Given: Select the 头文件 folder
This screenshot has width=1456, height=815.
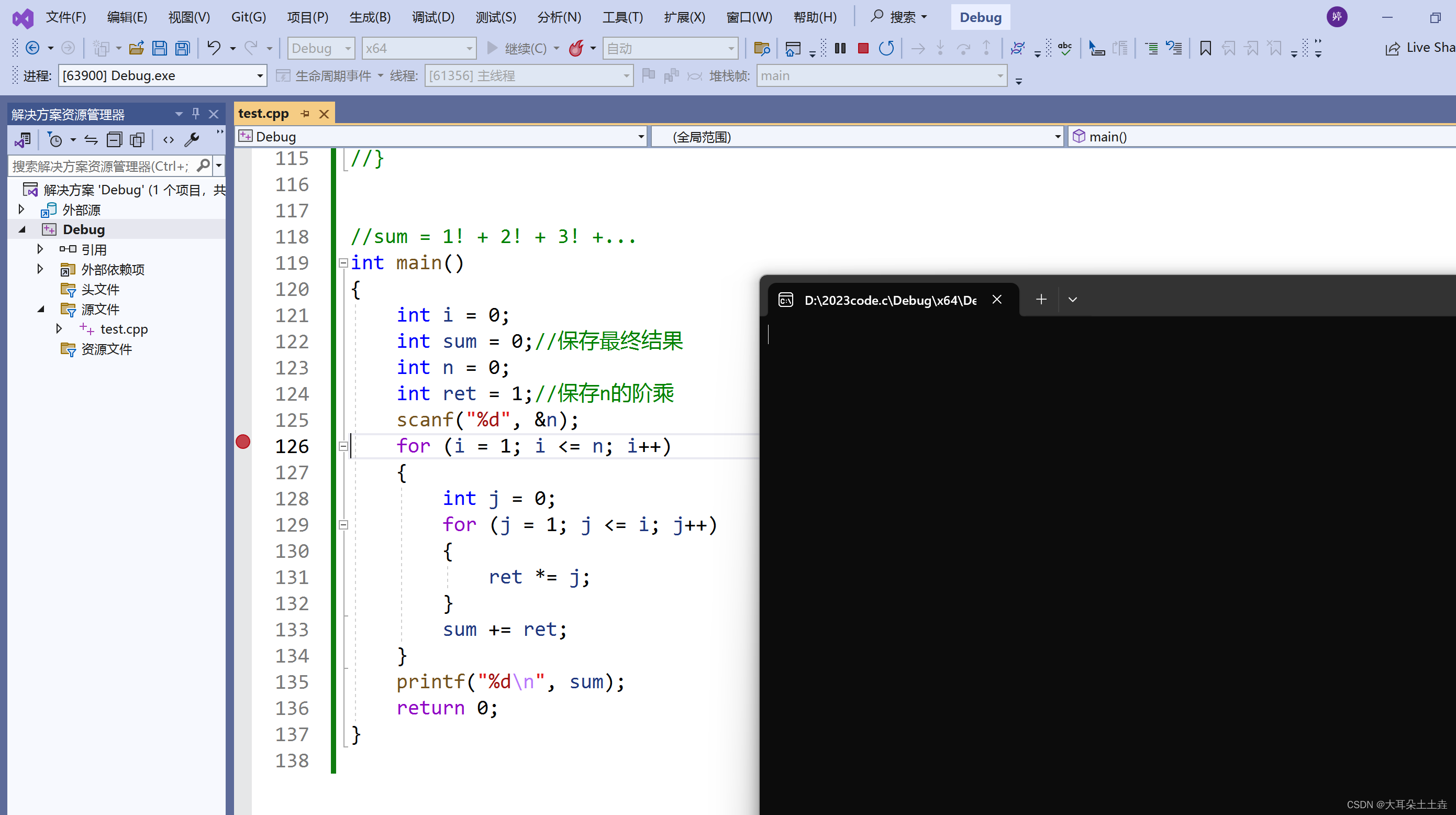Looking at the screenshot, I should [x=99, y=290].
